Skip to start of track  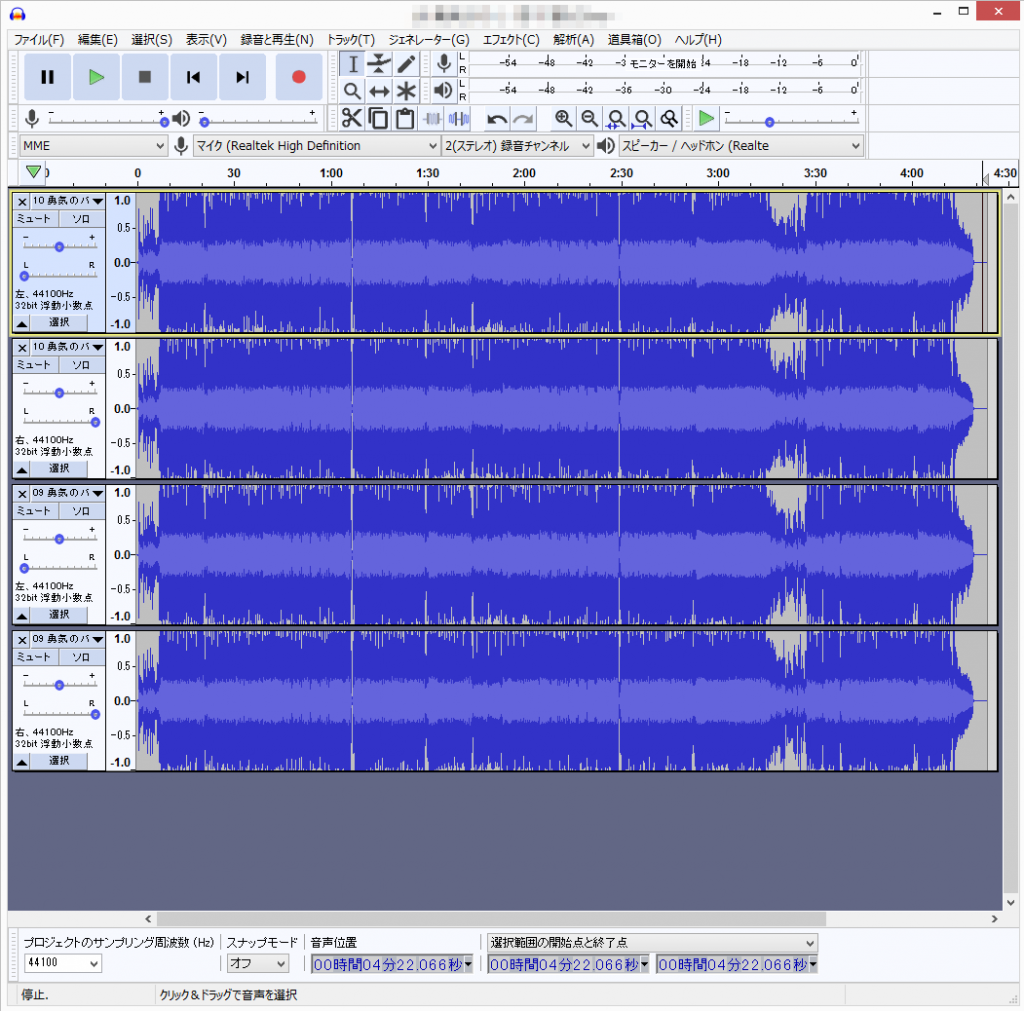[194, 77]
